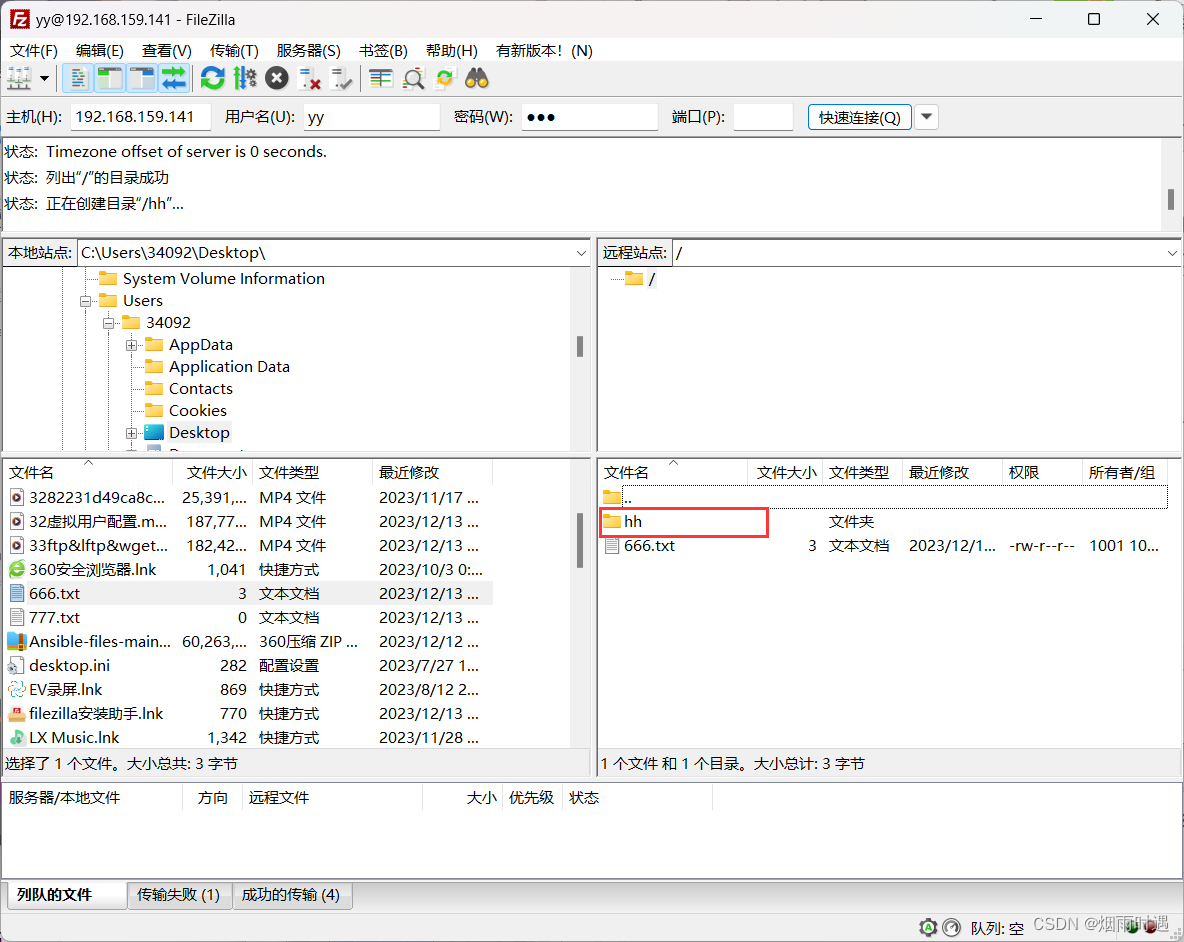Select local file 666.txt
This screenshot has width=1184, height=942.
tap(249, 593)
